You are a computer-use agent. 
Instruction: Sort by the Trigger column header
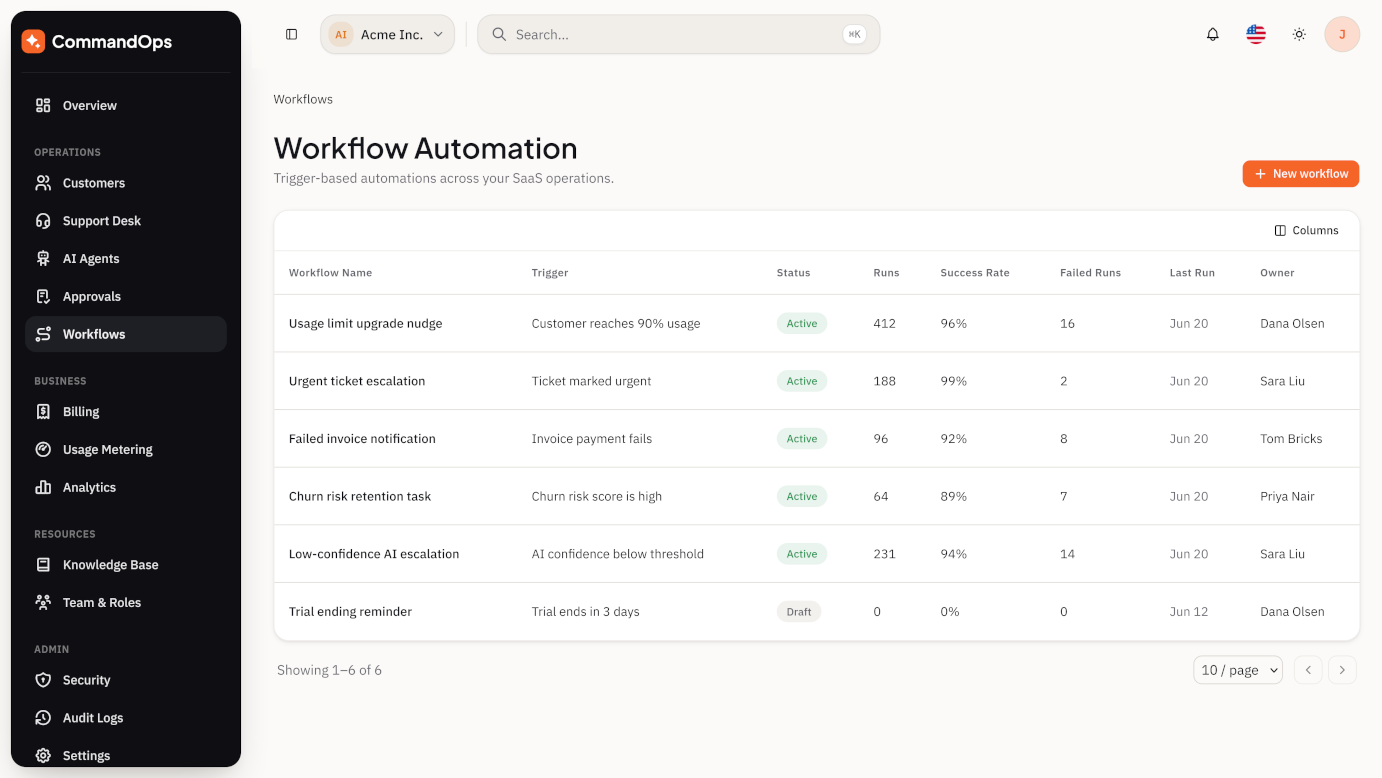point(550,273)
